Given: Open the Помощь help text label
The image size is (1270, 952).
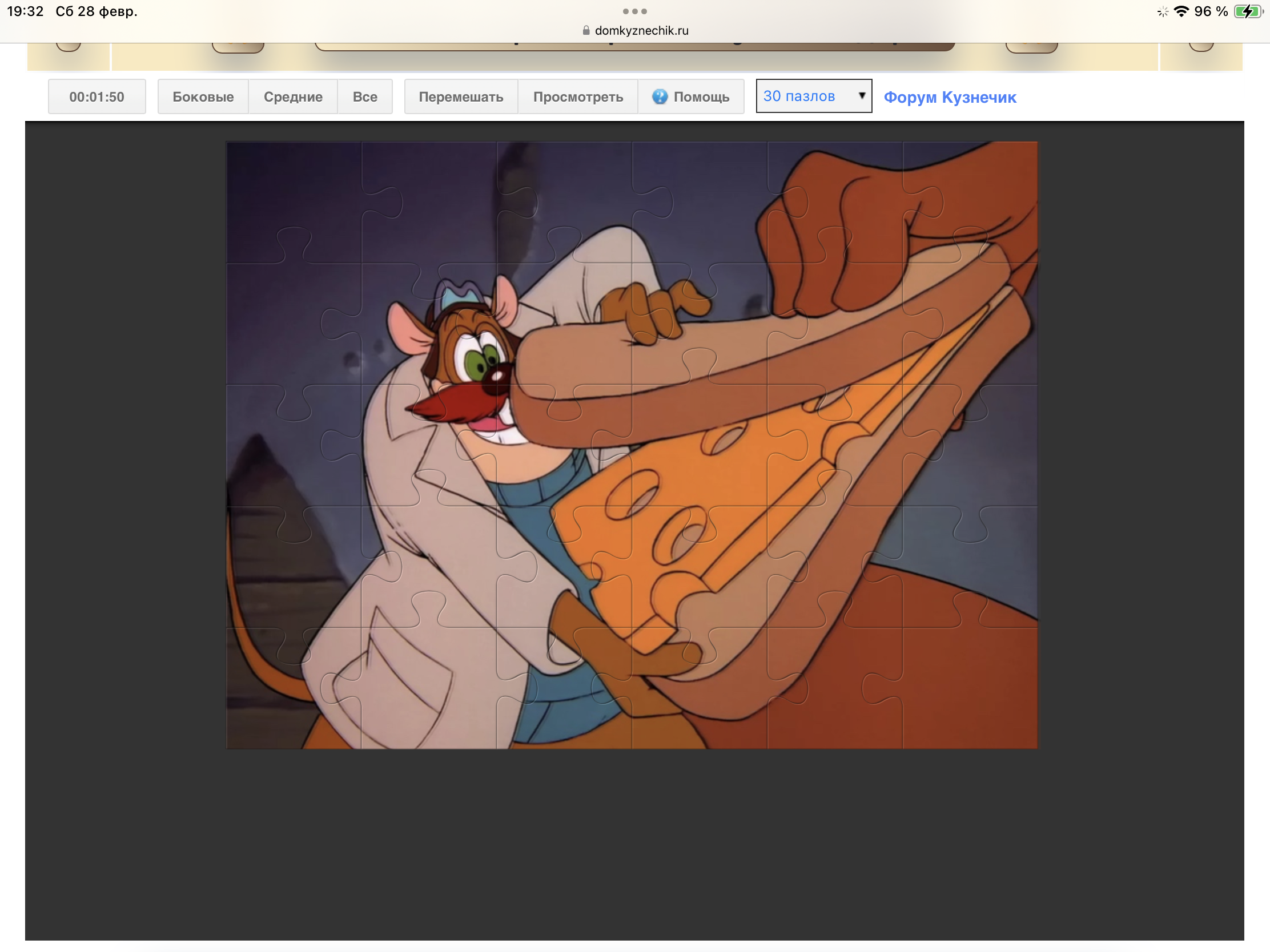Looking at the screenshot, I should pyautogui.click(x=701, y=97).
